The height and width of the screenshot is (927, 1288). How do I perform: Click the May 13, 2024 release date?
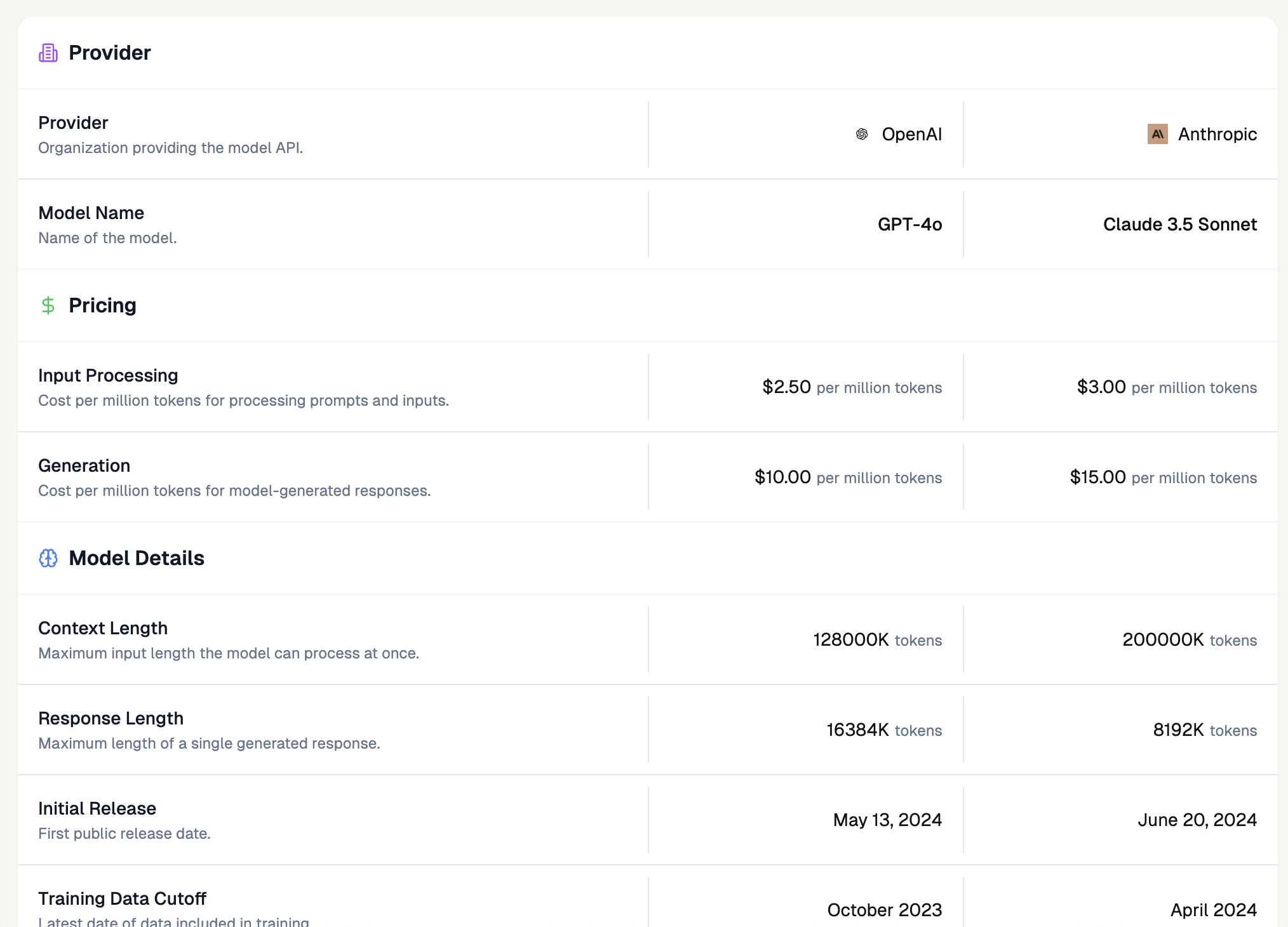coord(887,820)
